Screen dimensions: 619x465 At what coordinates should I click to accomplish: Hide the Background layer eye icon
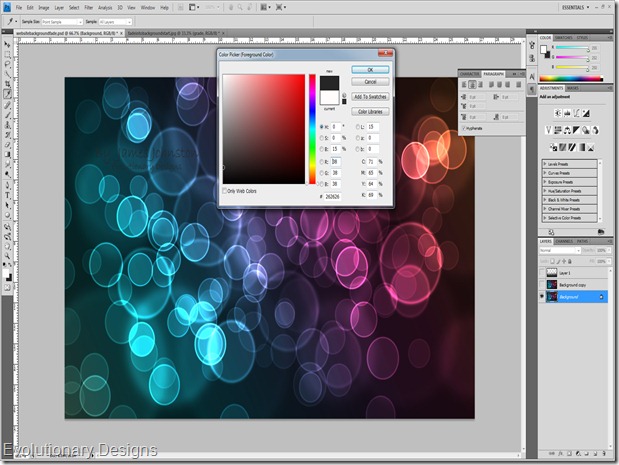click(542, 296)
